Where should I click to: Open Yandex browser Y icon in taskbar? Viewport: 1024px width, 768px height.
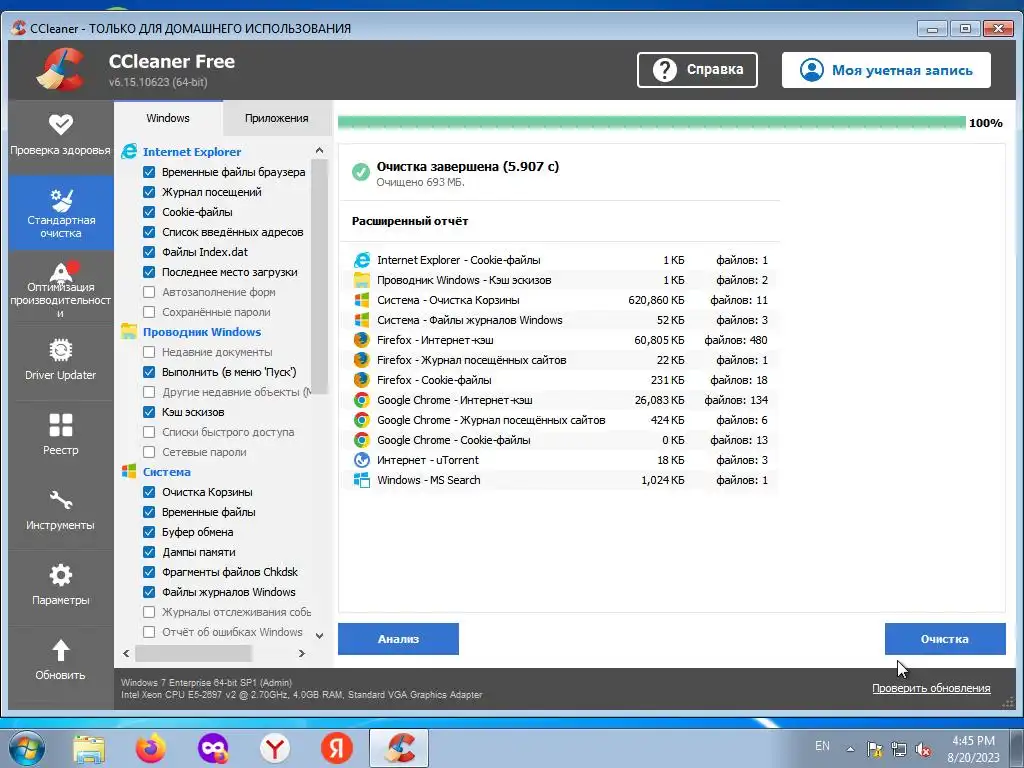coord(275,749)
